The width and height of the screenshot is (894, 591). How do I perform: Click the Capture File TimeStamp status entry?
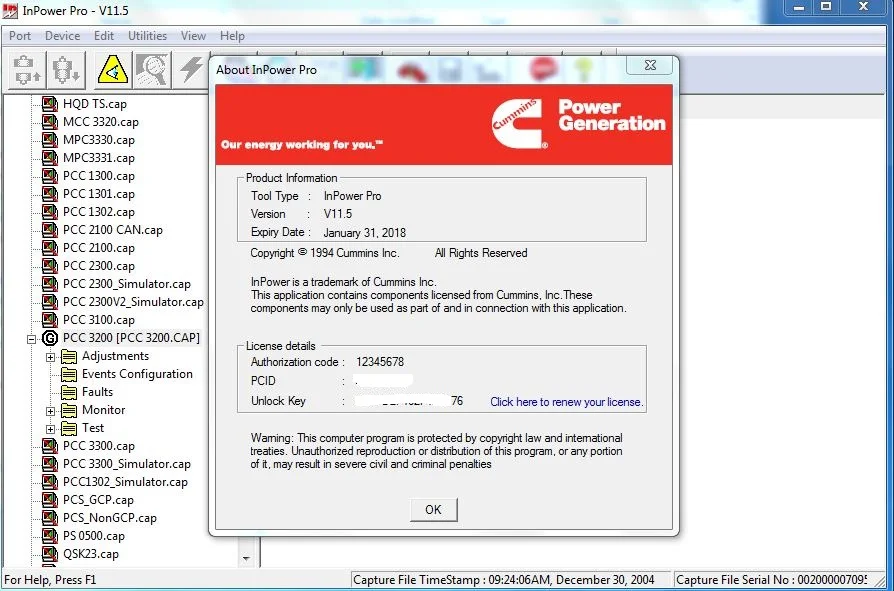click(x=510, y=580)
